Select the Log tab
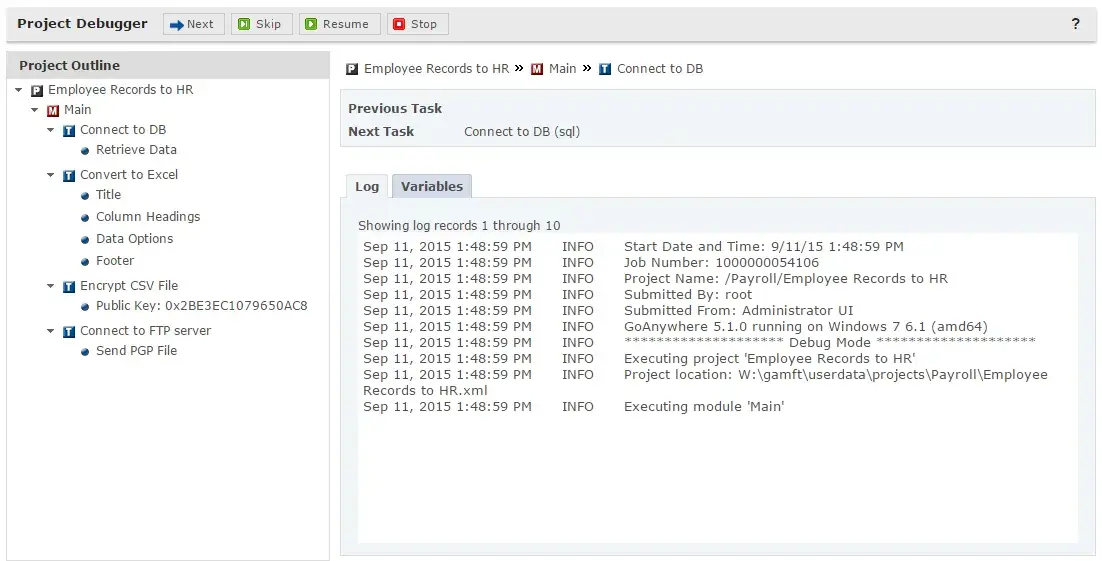The width and height of the screenshot is (1102, 561). tap(367, 186)
